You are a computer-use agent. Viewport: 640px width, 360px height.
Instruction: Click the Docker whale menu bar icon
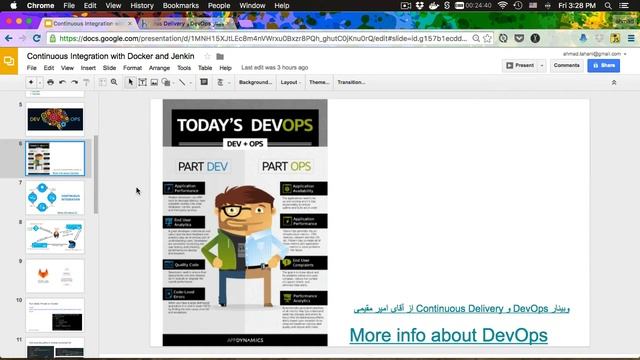433,6
